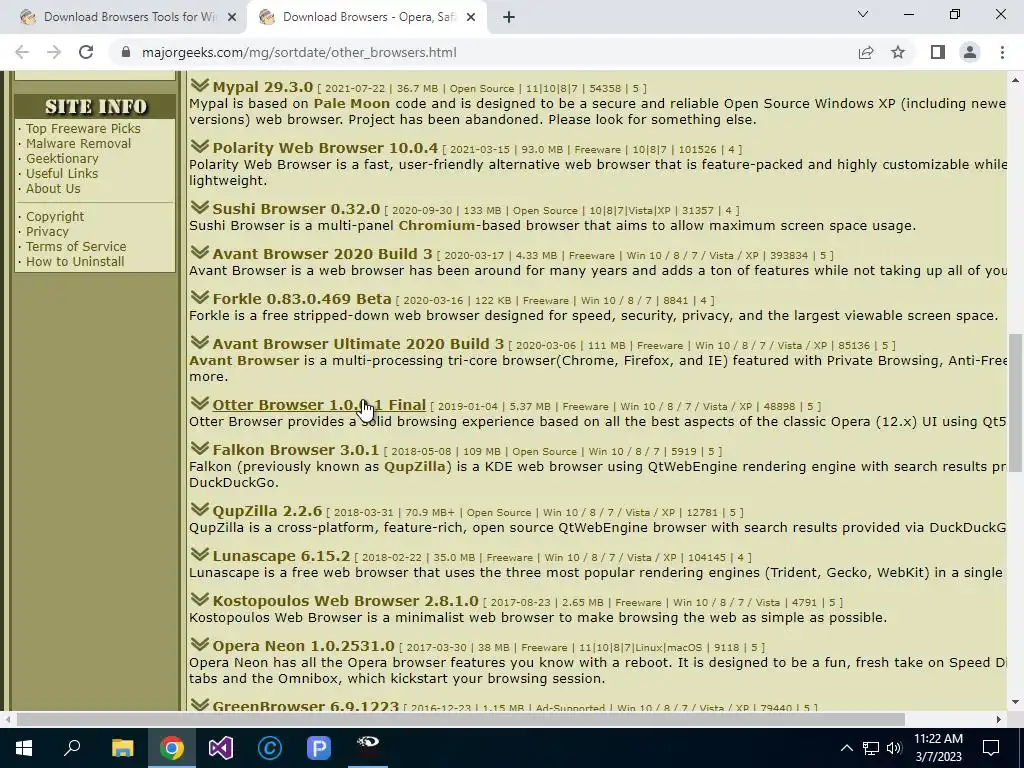1024x768 pixels.
Task: Open the notification center icon
Action: (x=991, y=748)
